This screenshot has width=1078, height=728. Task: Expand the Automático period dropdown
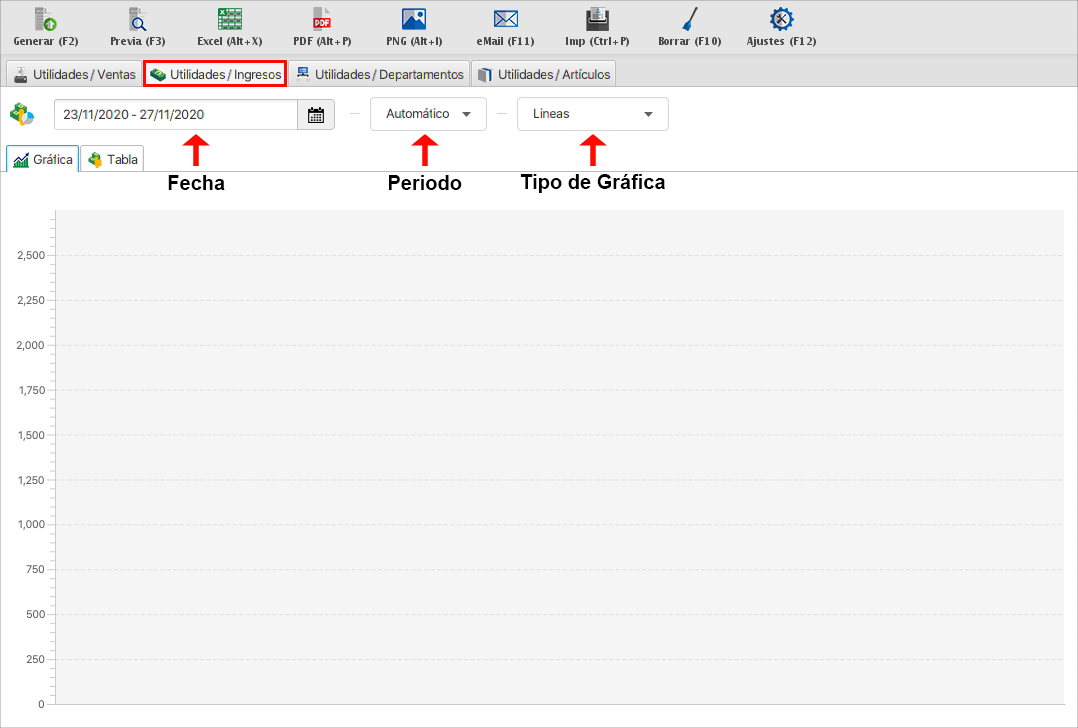tap(428, 114)
